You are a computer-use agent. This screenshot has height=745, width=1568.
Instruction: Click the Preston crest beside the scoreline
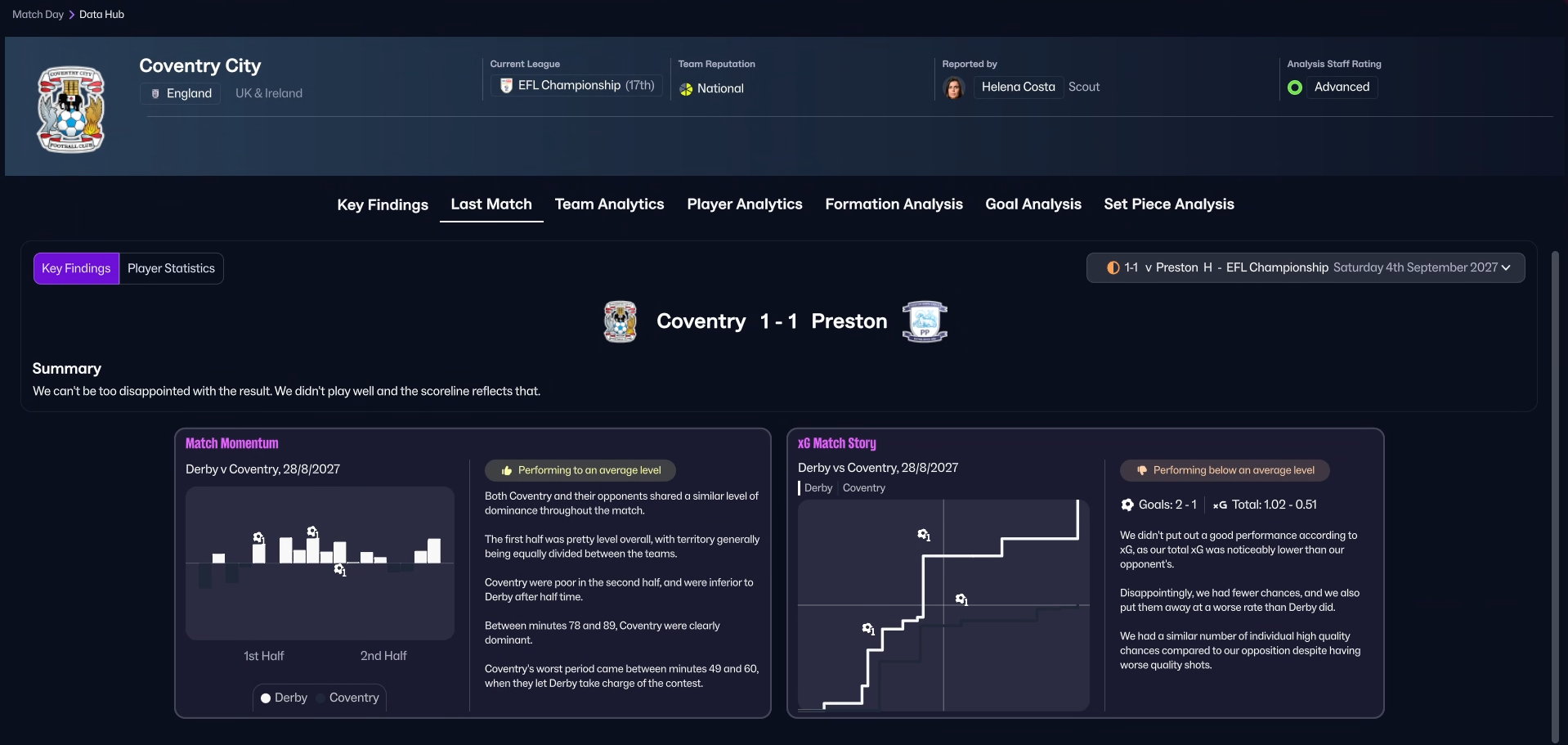[925, 321]
